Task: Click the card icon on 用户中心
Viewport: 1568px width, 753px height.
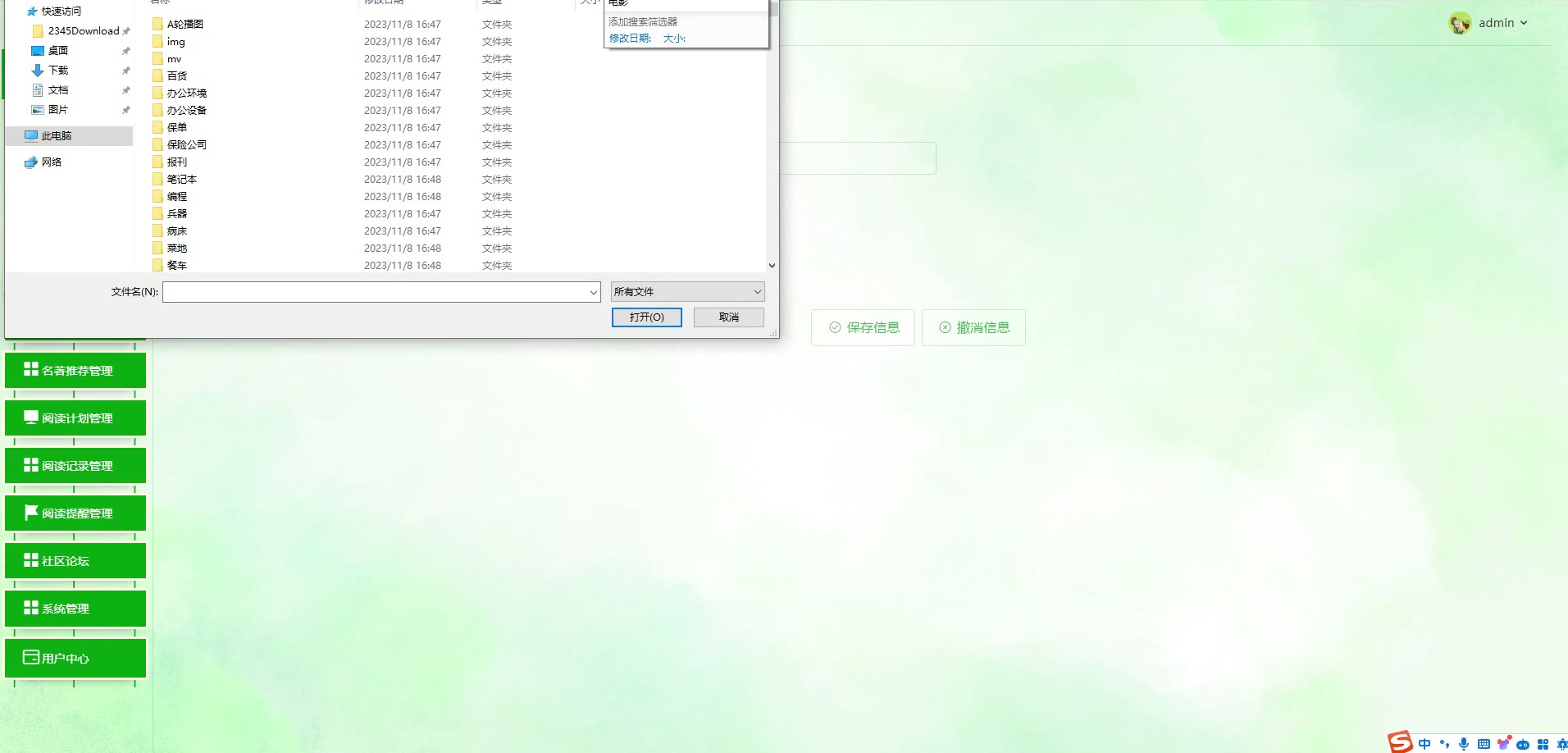Action: [x=31, y=657]
